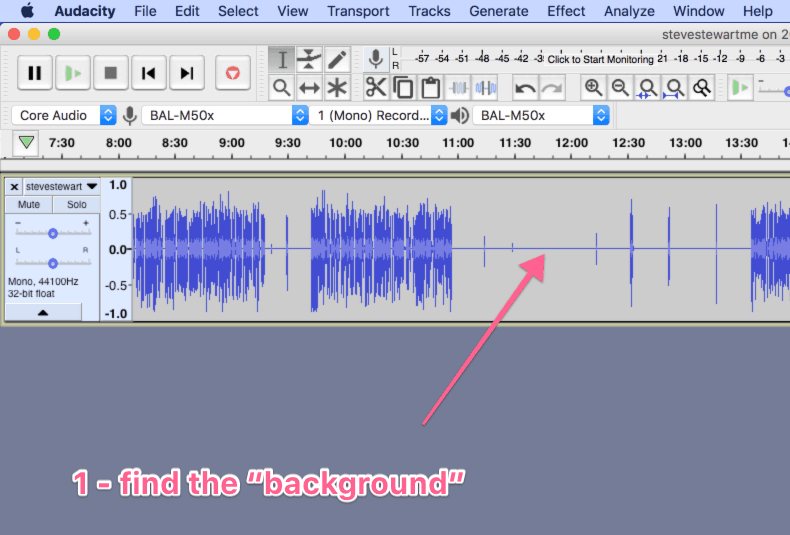Open the BAL-M50x playback device dropdown
The image size is (790, 535).
pos(541,115)
